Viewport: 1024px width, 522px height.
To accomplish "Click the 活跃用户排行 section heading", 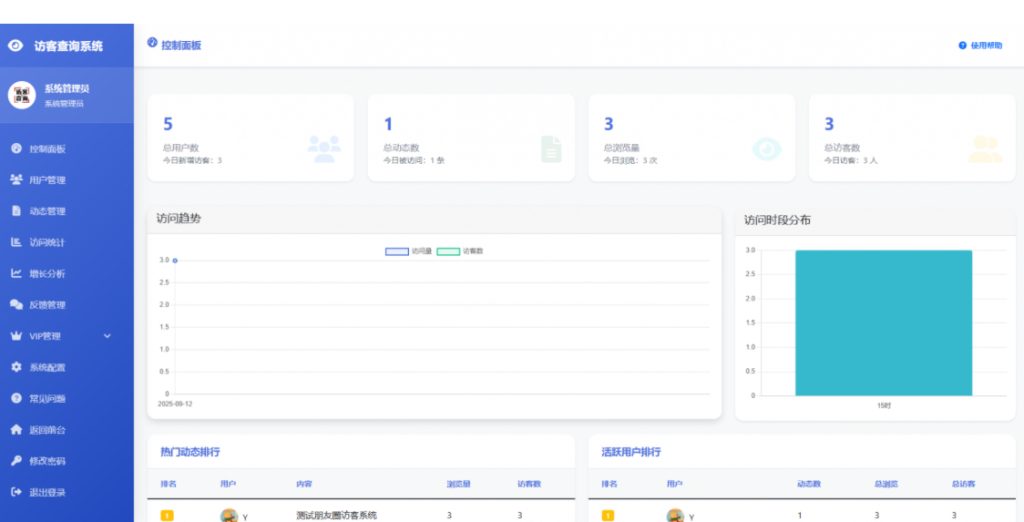I will click(631, 452).
